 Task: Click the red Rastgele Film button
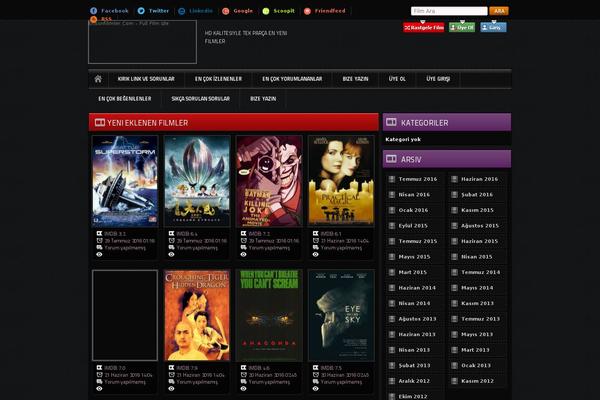coord(424,28)
